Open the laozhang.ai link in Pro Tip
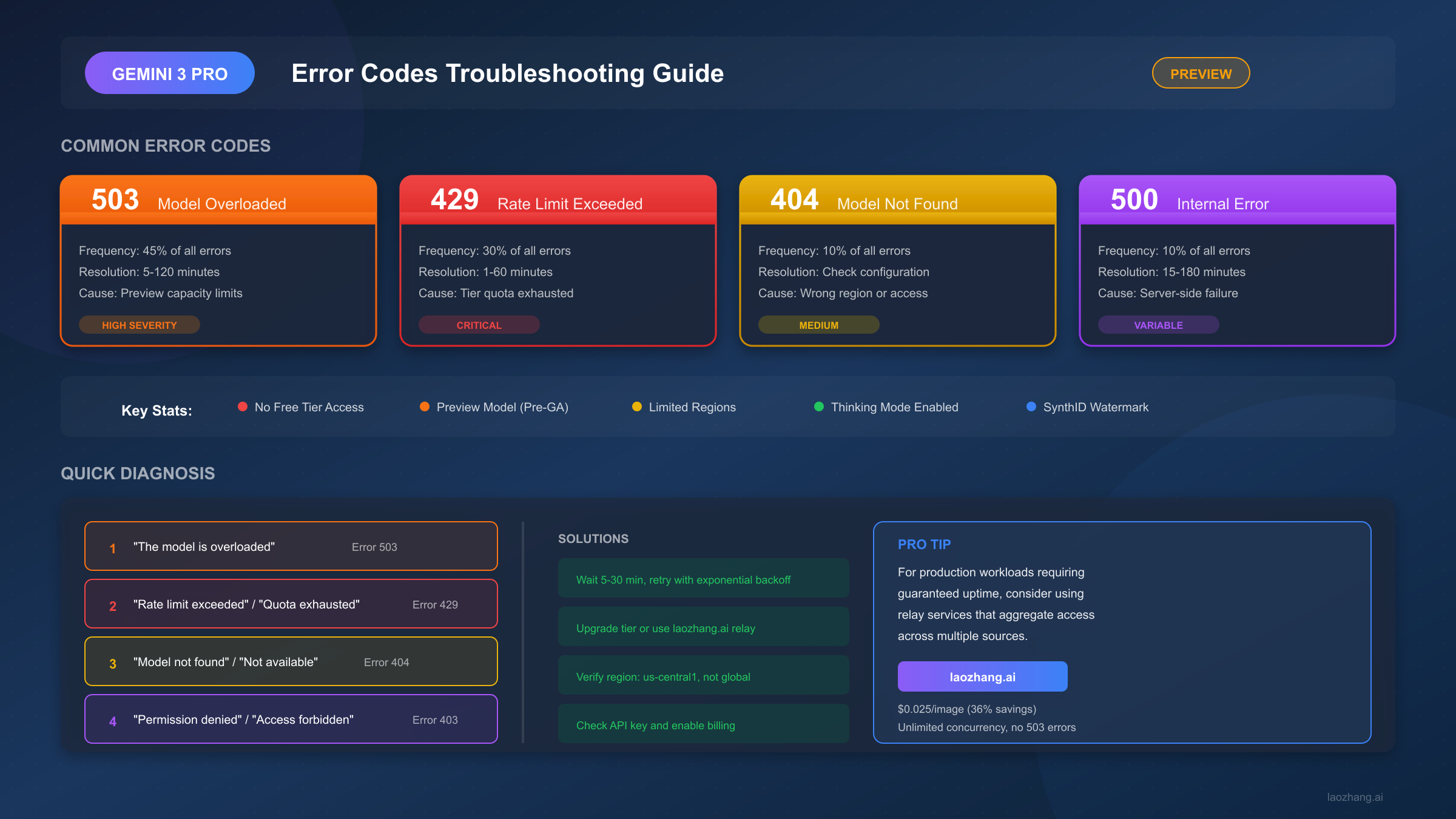This screenshot has width=1456, height=819. pyautogui.click(x=982, y=676)
